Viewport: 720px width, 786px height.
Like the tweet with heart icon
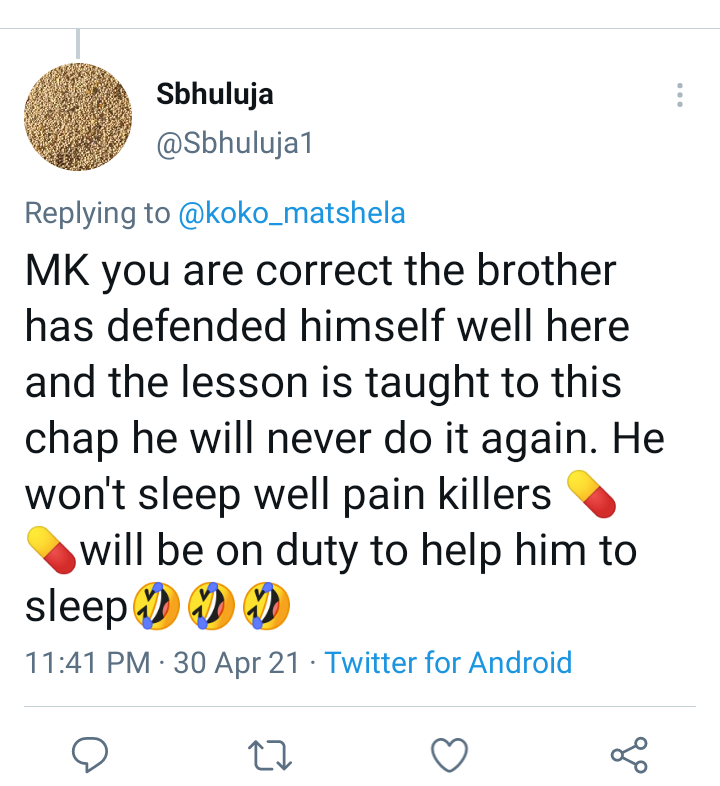pyautogui.click(x=449, y=754)
